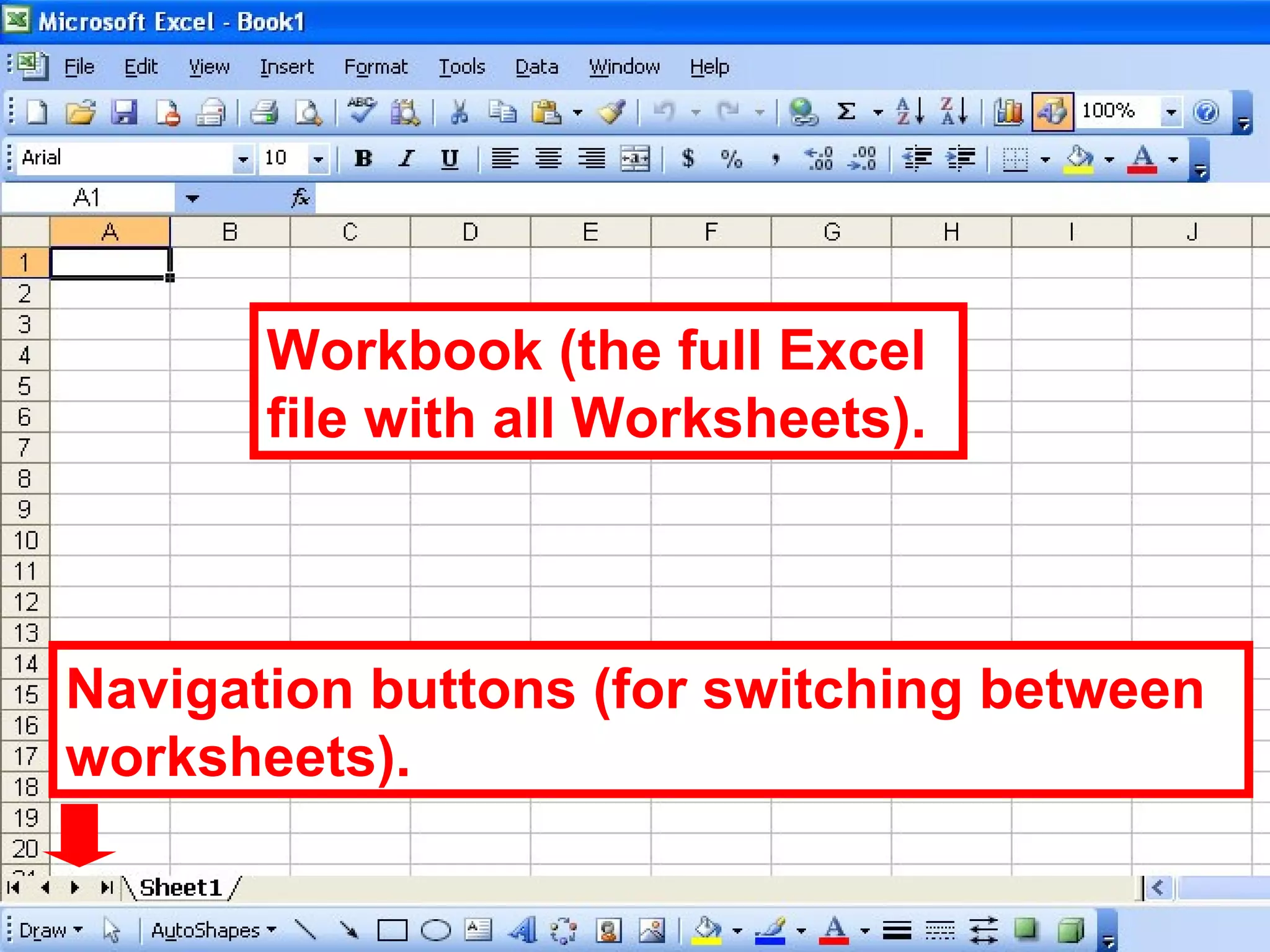The width and height of the screenshot is (1270, 952).
Task: Click the blue Help question mark icon
Action: tap(1206, 112)
